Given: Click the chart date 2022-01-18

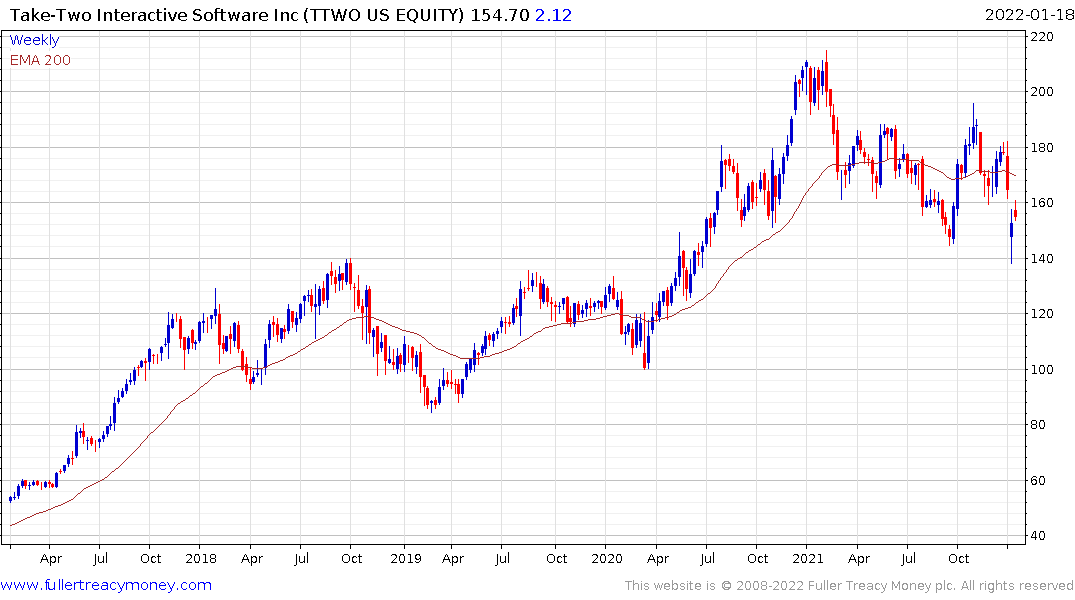Looking at the screenshot, I should click(1028, 14).
